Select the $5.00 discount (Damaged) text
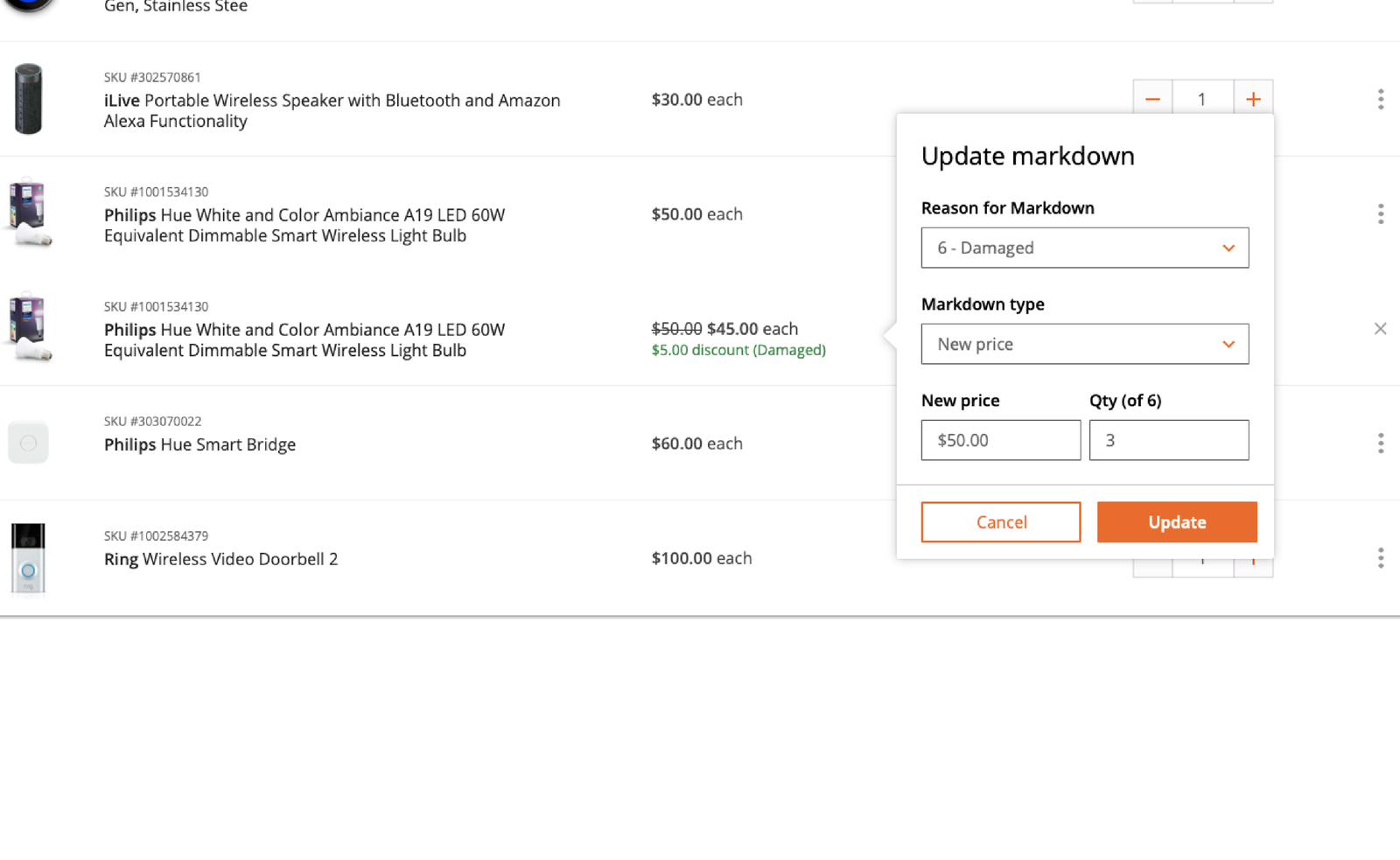 coord(738,350)
